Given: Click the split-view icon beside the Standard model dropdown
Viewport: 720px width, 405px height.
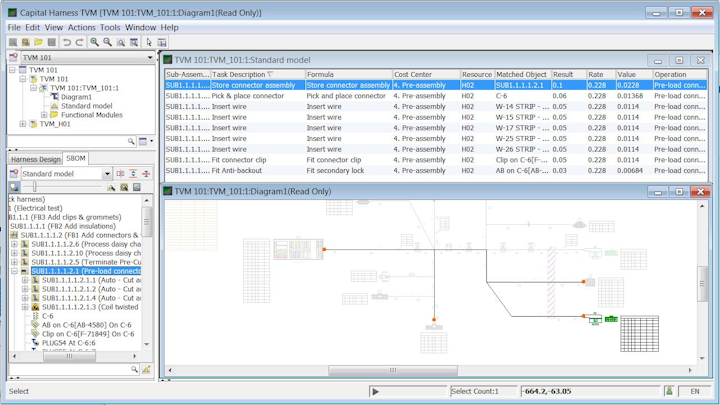Looking at the screenshot, I should [120, 174].
